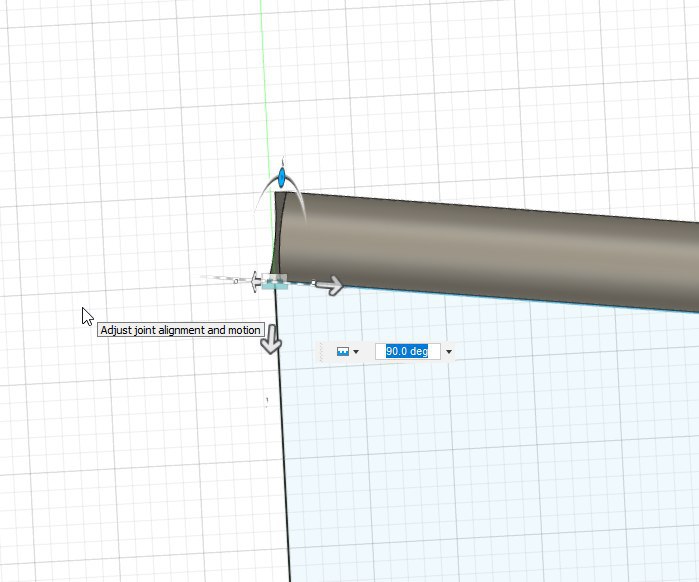Click the 90.0 deg angle input field
This screenshot has height=582, width=699.
tap(407, 352)
